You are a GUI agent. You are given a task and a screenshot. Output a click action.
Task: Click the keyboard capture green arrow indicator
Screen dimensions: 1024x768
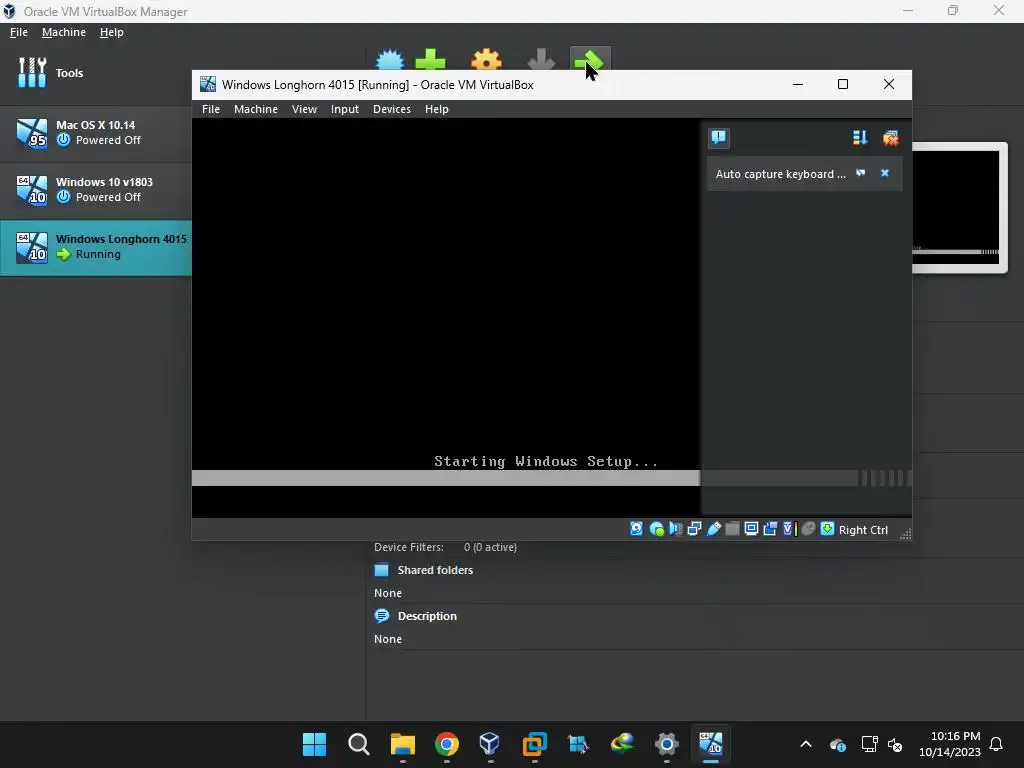827,529
